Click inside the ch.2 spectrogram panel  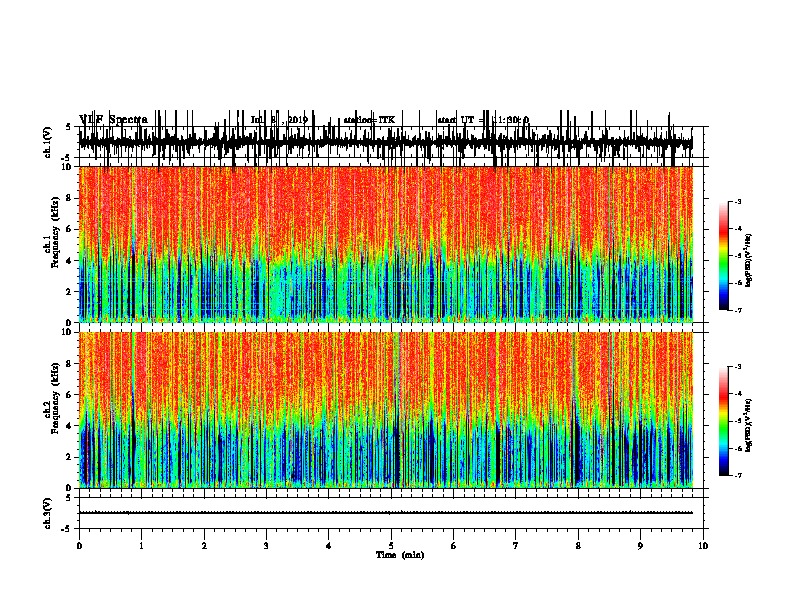pyautogui.click(x=385, y=410)
